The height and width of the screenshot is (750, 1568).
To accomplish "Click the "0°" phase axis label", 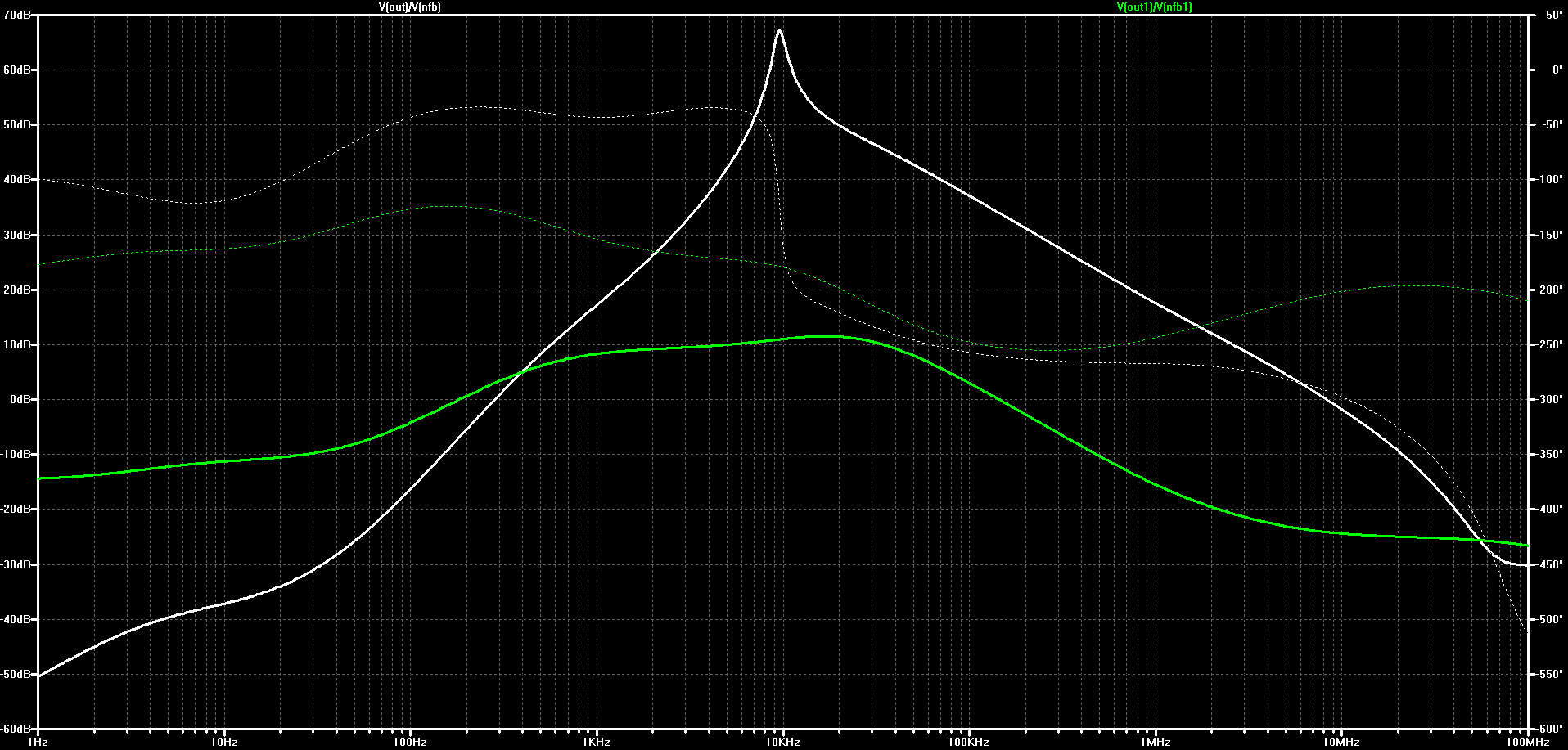I will pyautogui.click(x=1557, y=70).
